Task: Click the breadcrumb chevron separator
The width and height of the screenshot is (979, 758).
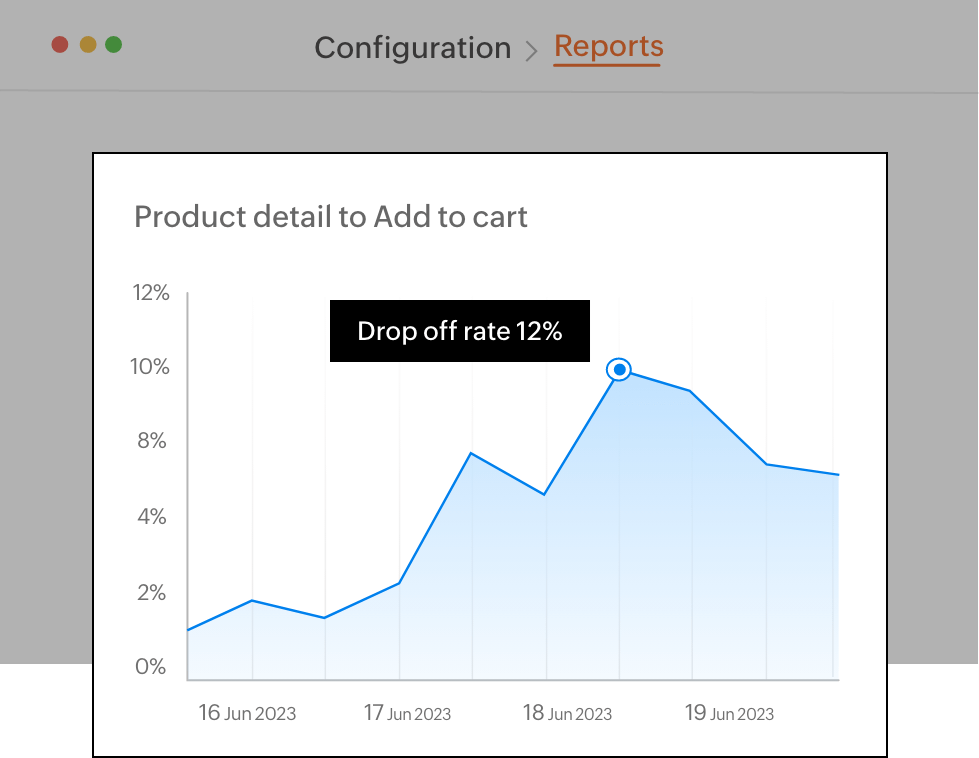Action: coord(532,49)
